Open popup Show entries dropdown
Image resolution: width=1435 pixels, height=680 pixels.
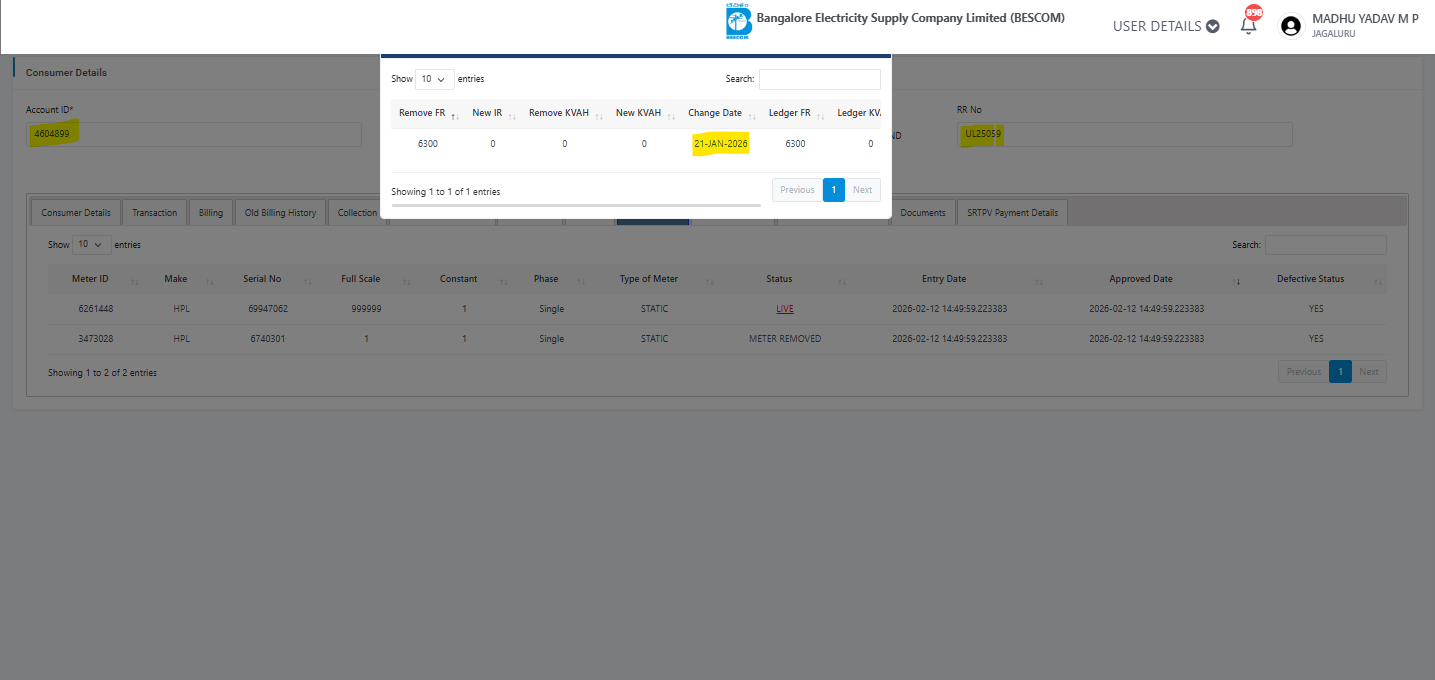coord(435,79)
